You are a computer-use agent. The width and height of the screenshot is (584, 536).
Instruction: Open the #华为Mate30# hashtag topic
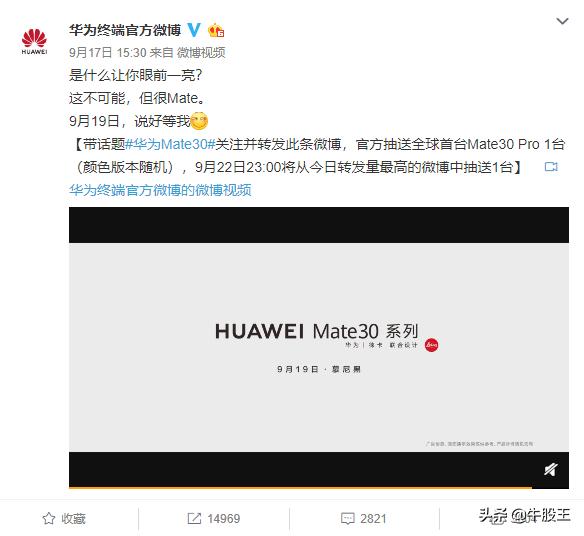[170, 144]
